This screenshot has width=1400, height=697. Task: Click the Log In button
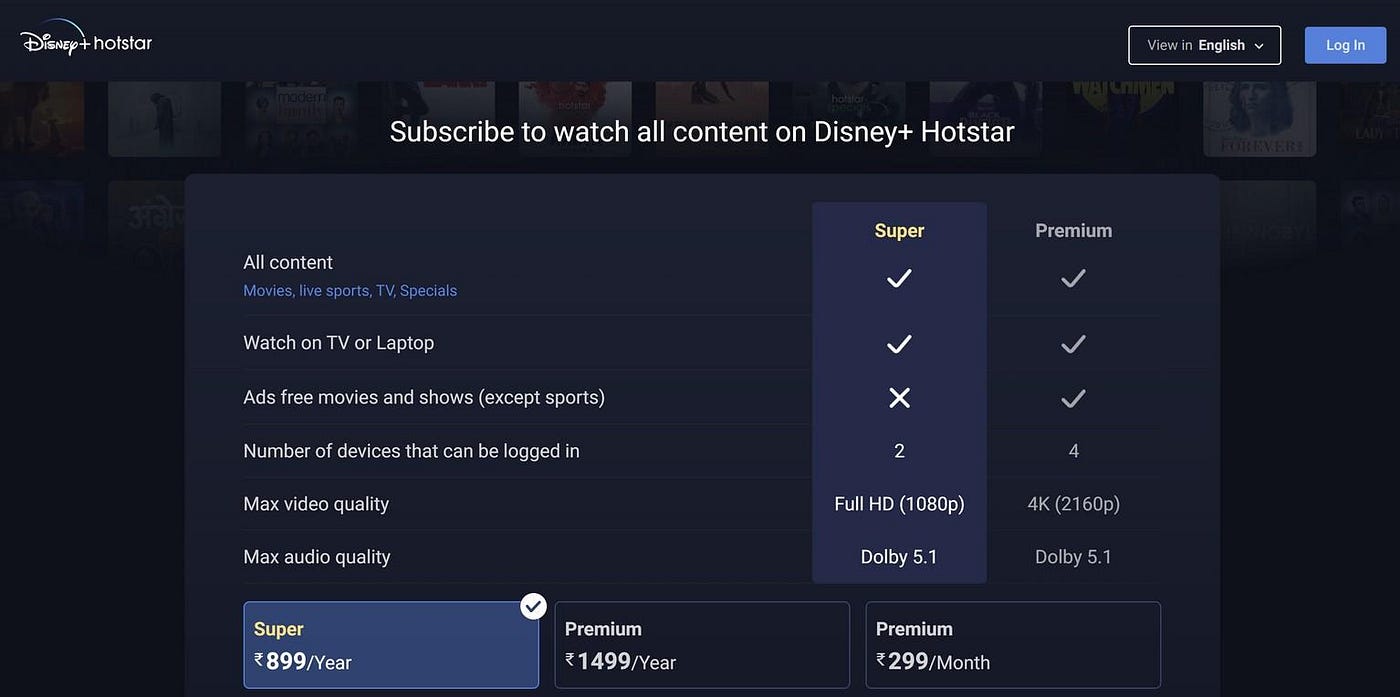pyautogui.click(x=1345, y=45)
